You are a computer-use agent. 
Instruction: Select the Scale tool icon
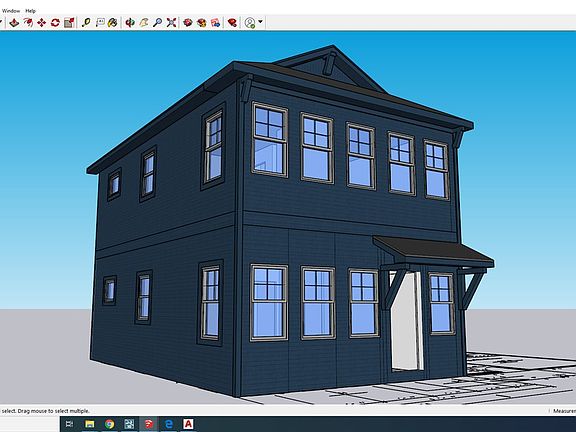69,23
